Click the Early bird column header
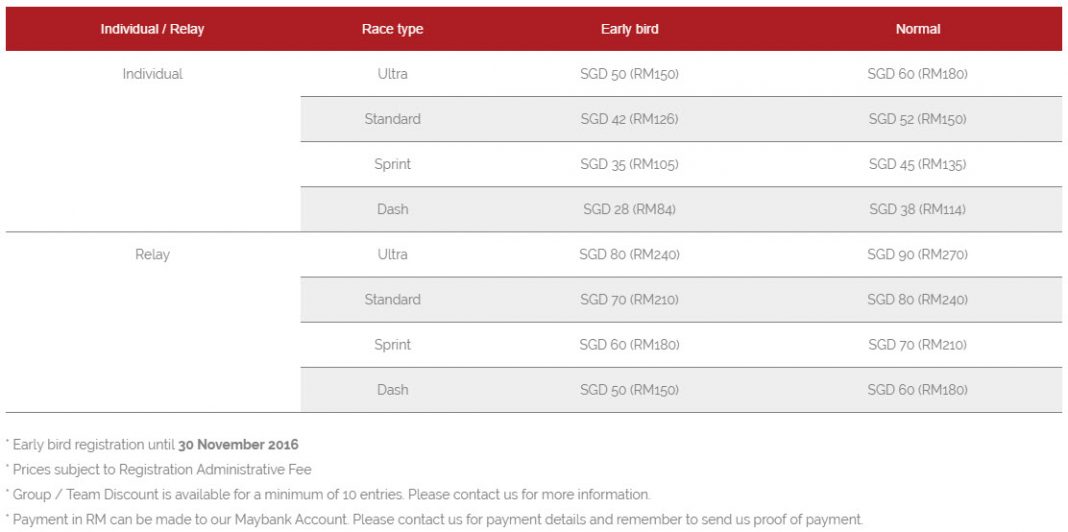Screen dimensions: 1068x532 pos(629,29)
